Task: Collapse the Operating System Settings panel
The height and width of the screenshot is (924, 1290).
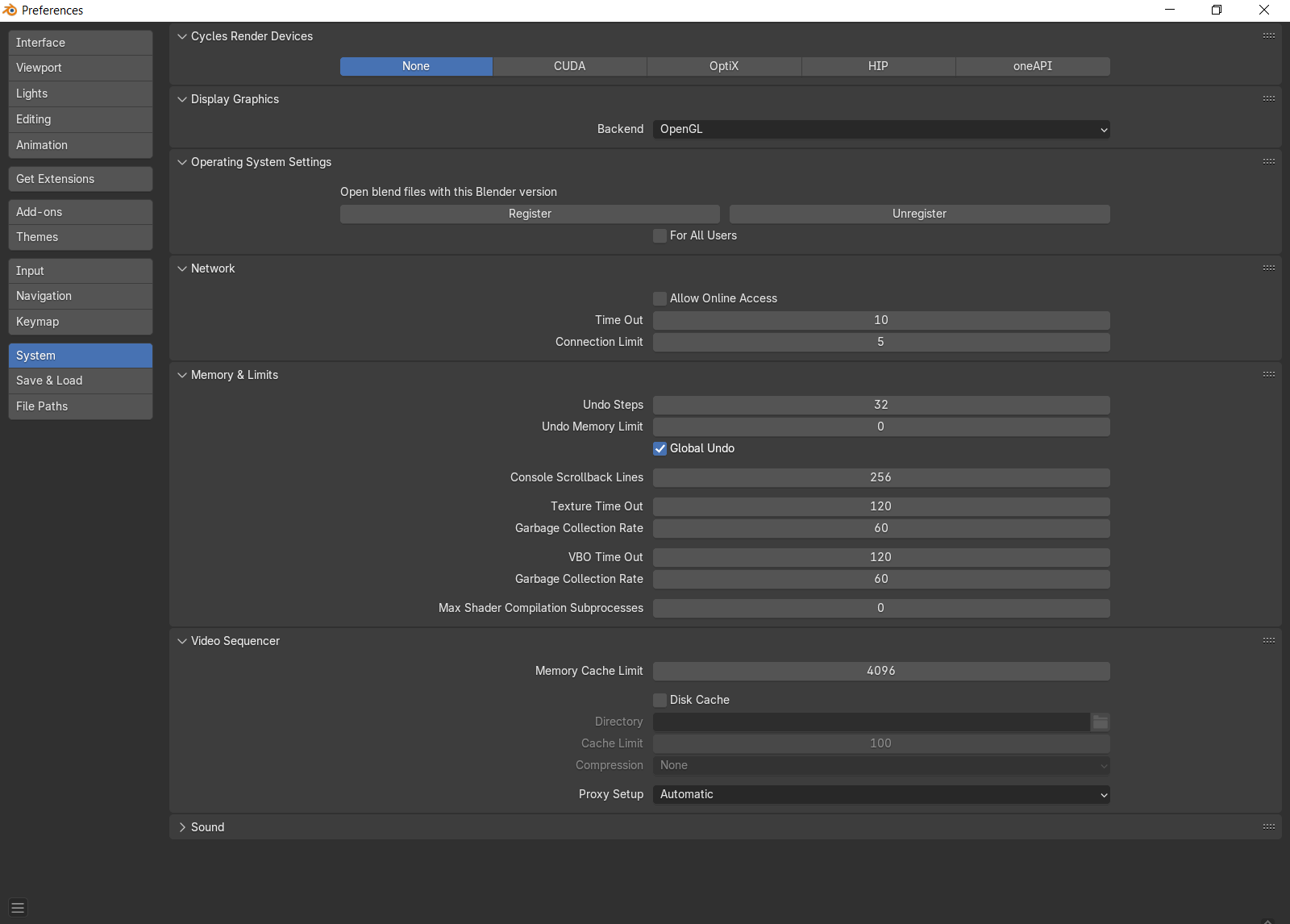Action: click(x=182, y=162)
